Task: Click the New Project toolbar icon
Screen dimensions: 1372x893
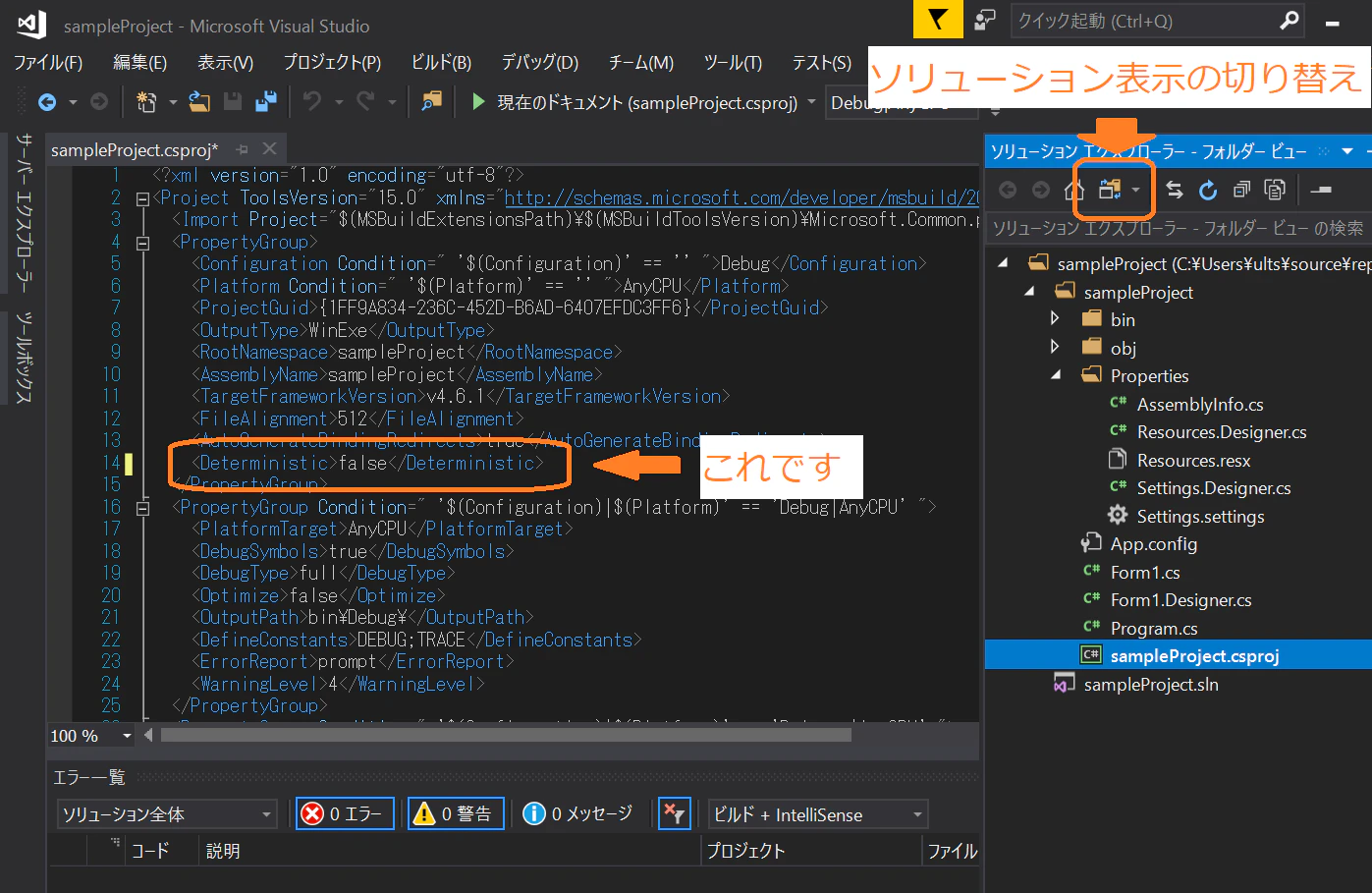Action: click(x=146, y=101)
